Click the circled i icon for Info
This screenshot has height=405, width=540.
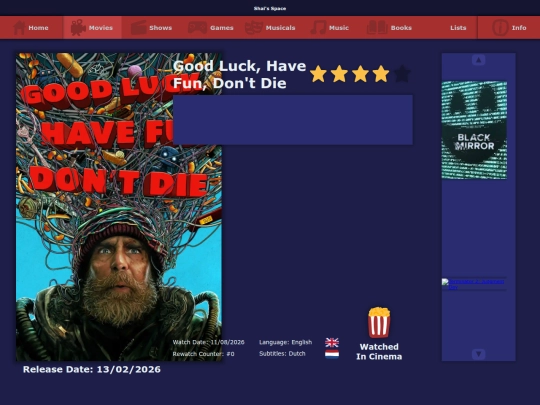tap(500, 28)
